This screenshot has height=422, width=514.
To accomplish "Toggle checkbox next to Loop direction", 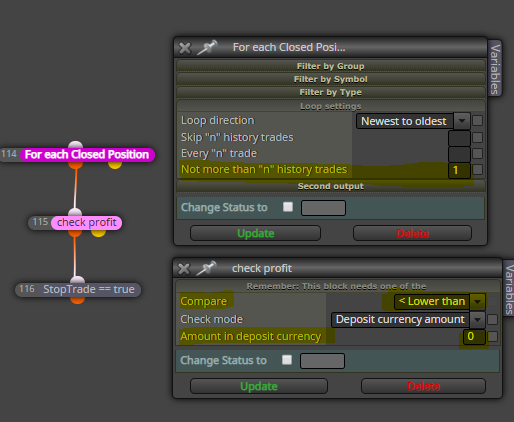I will tap(478, 121).
